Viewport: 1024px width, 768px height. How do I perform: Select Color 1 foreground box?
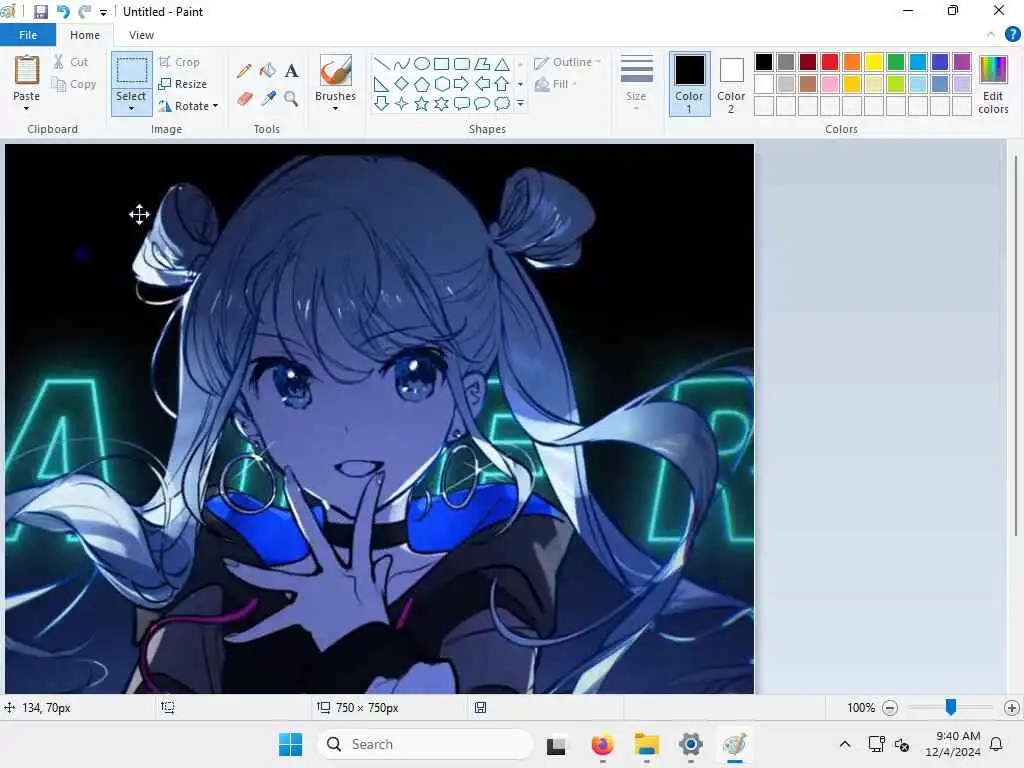point(689,84)
